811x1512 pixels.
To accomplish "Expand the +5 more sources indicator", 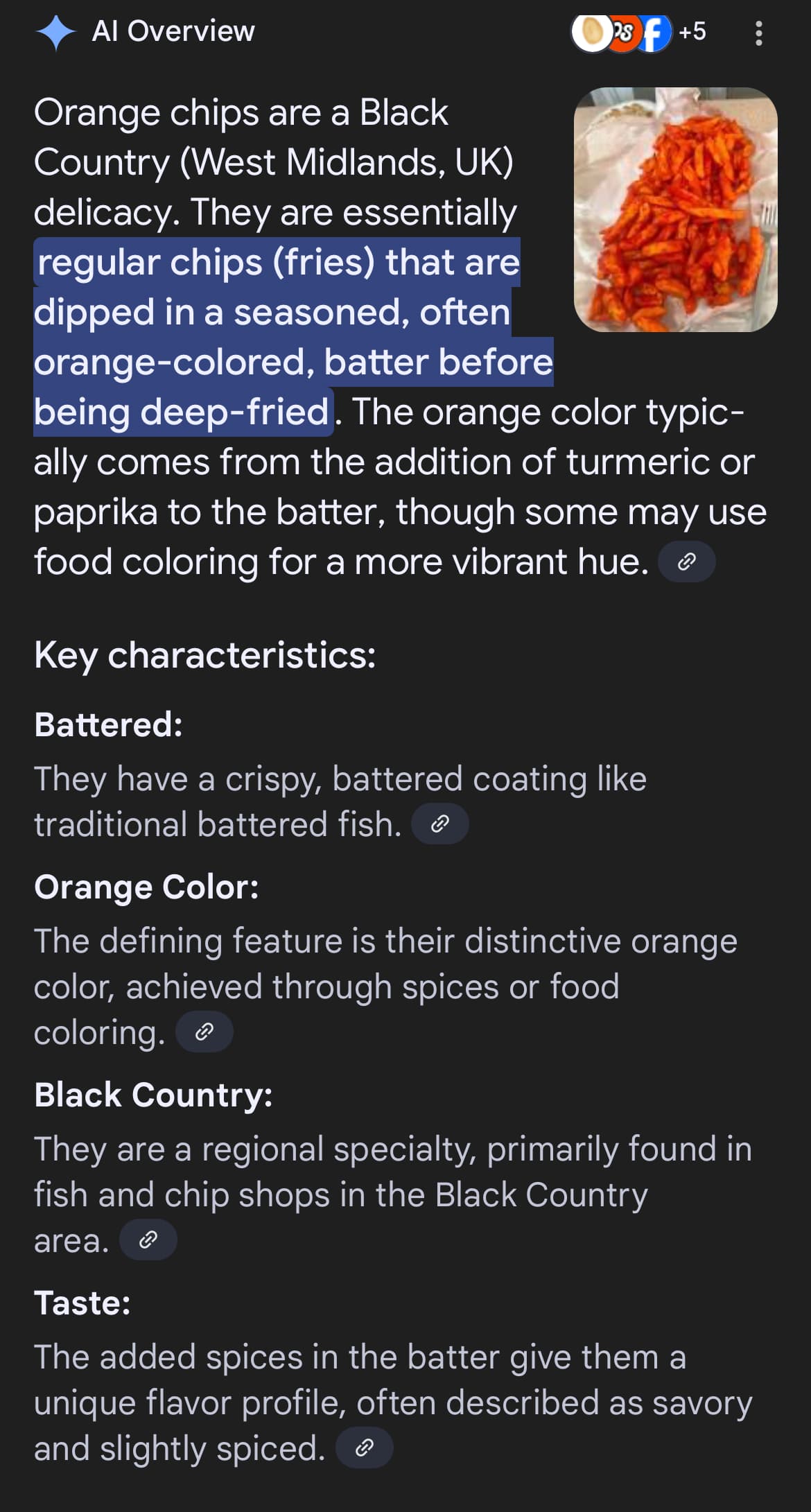I will click(692, 32).
